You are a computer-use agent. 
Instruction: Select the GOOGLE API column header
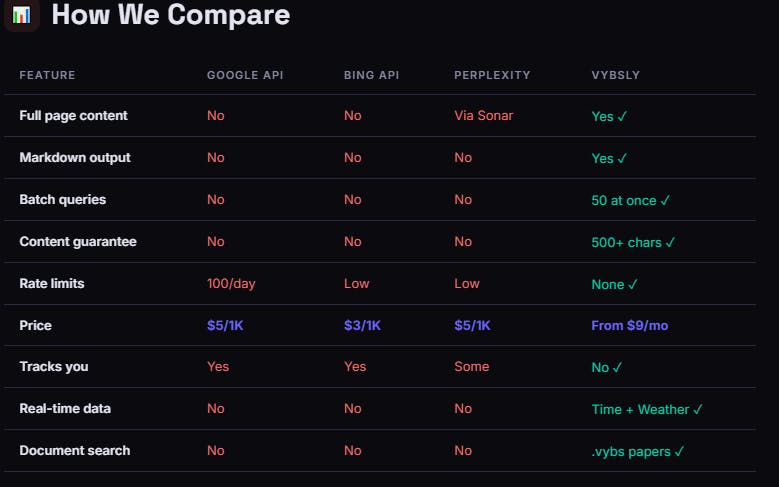click(x=245, y=75)
